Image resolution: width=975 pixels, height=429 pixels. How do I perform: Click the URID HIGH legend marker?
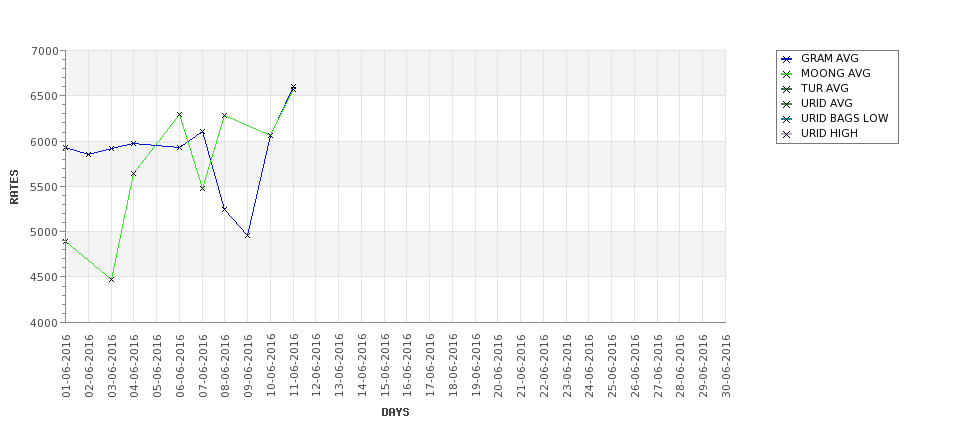[x=787, y=134]
